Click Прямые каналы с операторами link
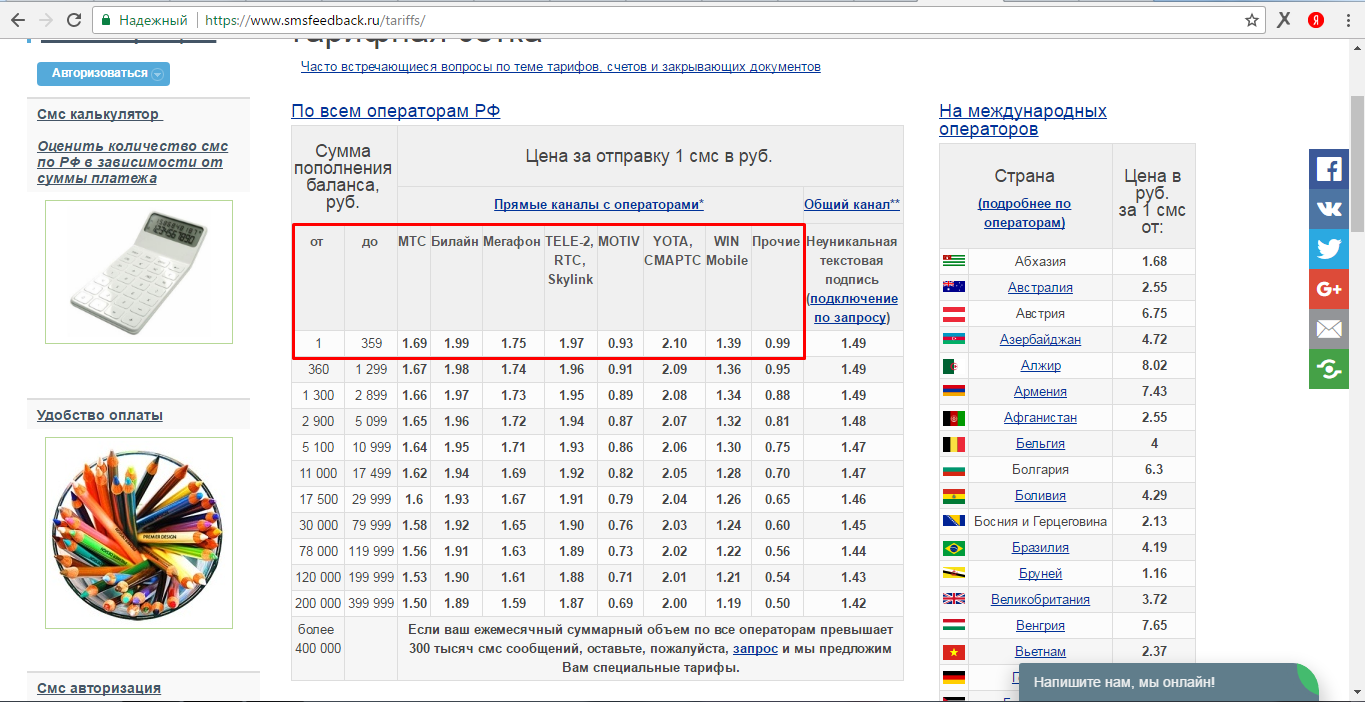The image size is (1365, 702). coord(599,204)
